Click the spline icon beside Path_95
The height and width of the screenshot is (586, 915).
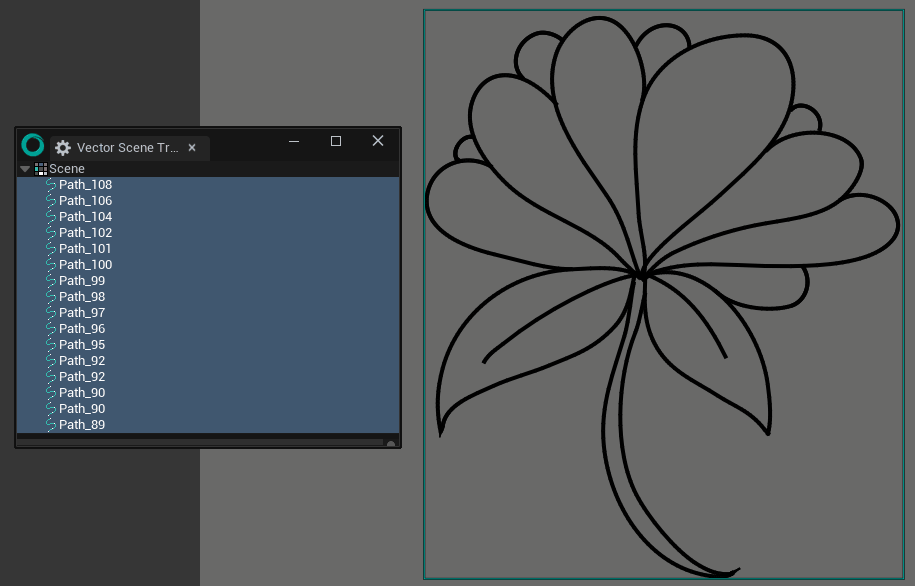(x=51, y=344)
